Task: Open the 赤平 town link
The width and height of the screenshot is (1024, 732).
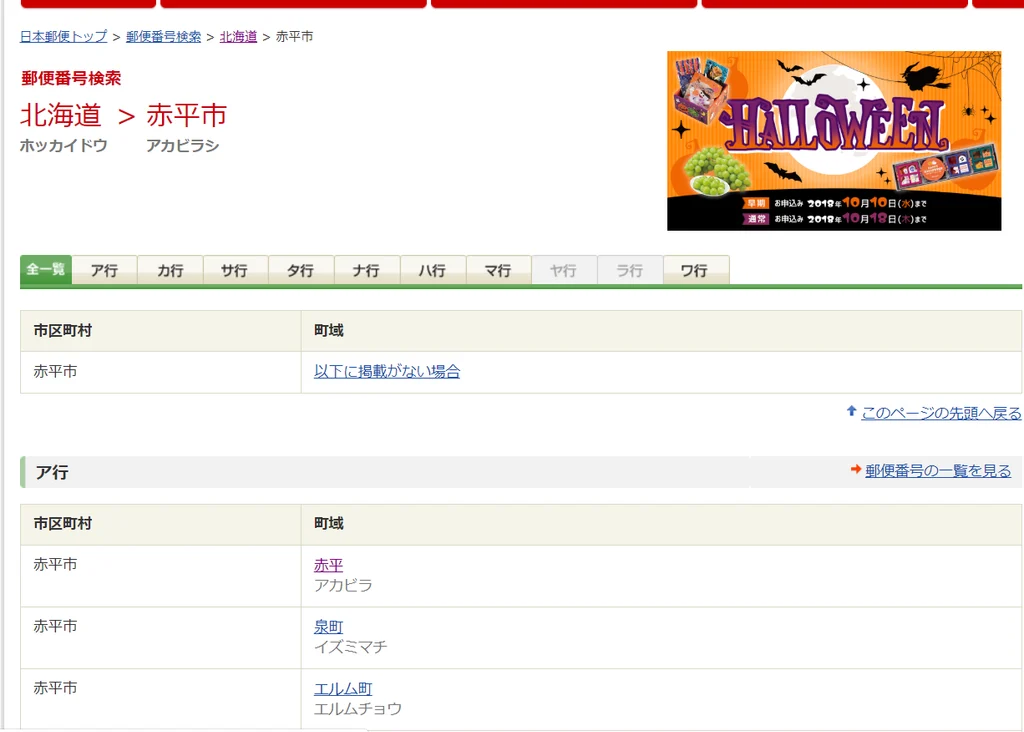Action: (x=328, y=565)
